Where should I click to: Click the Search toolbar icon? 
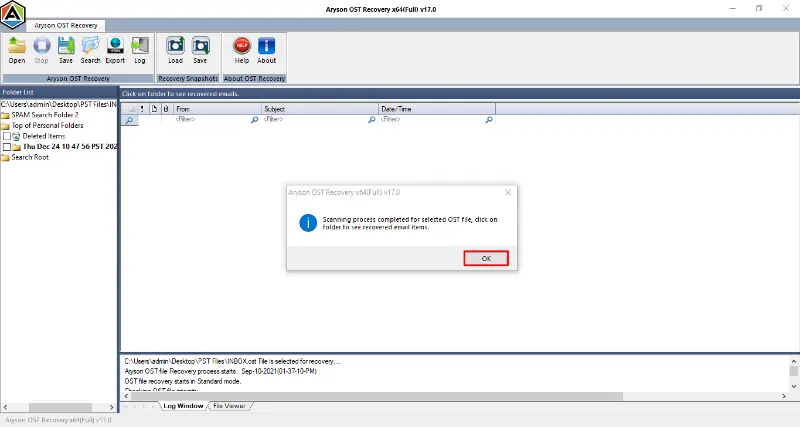90,50
